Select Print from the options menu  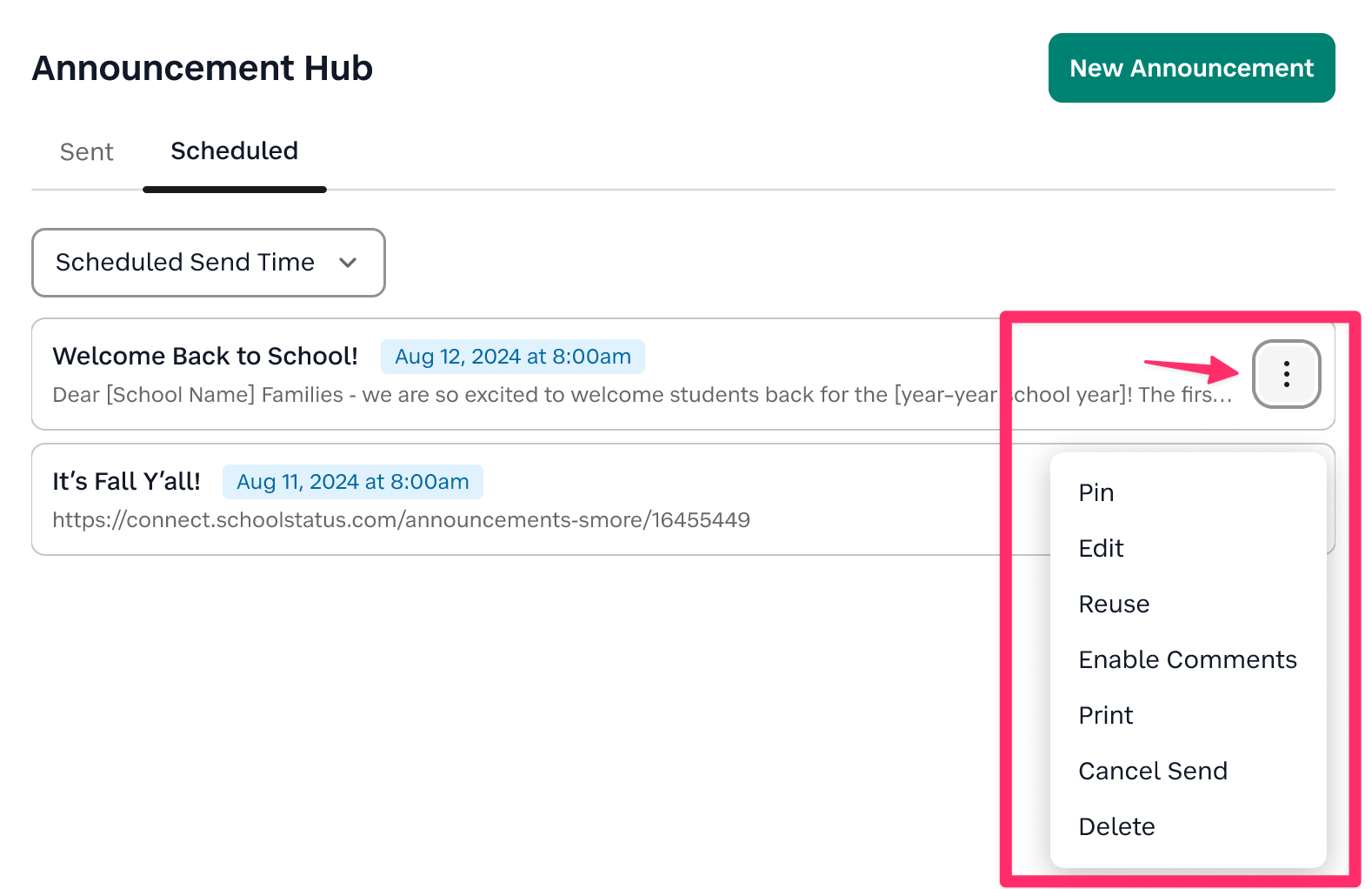coord(1105,715)
